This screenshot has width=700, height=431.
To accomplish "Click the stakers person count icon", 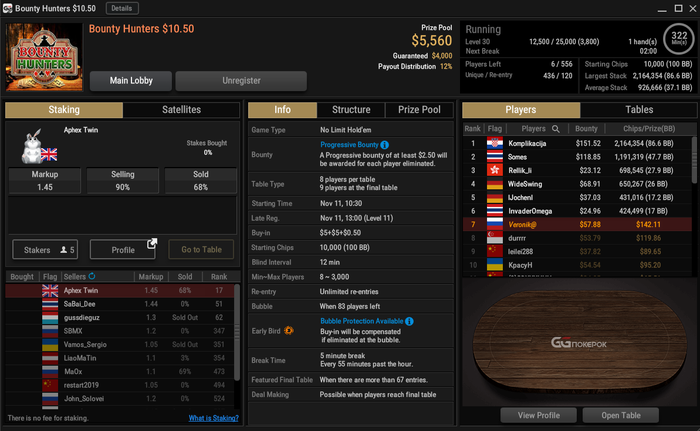I will [x=63, y=250].
